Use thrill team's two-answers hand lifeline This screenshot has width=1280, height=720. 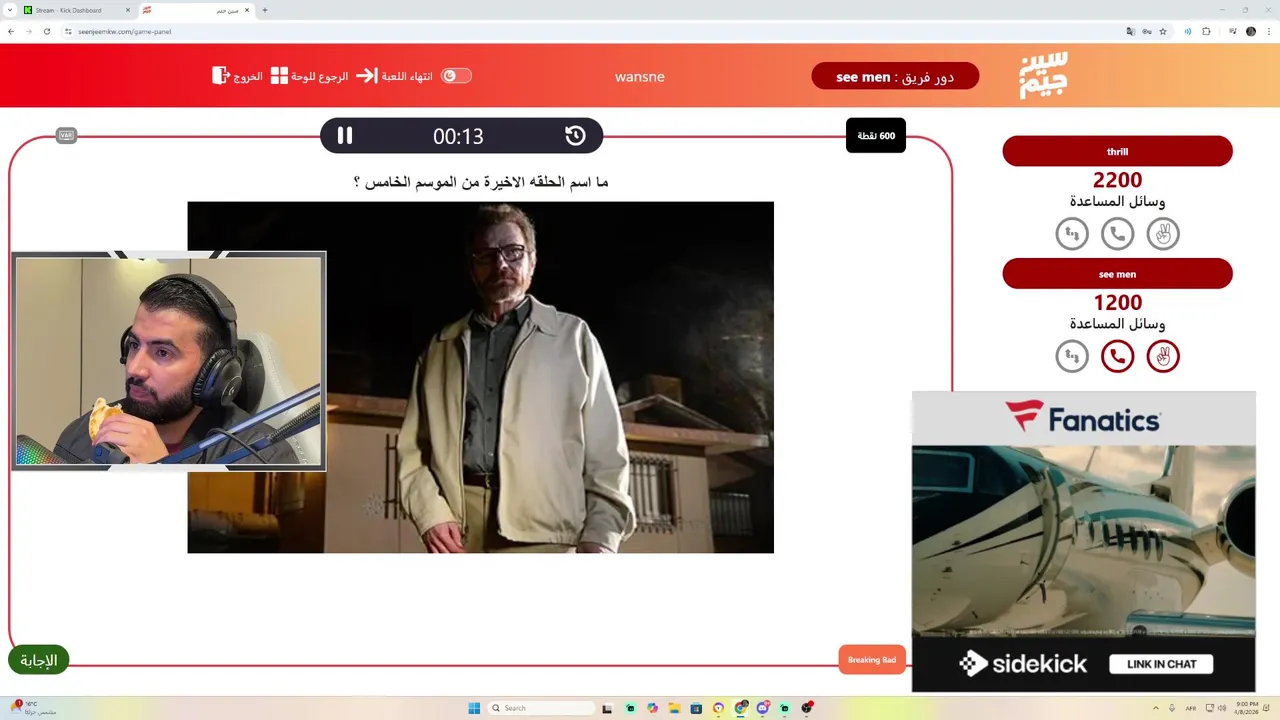pos(1163,234)
